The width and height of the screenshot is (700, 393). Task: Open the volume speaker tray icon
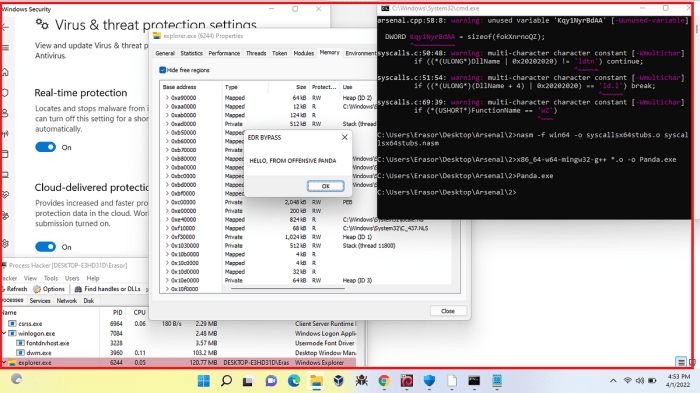click(x=639, y=380)
